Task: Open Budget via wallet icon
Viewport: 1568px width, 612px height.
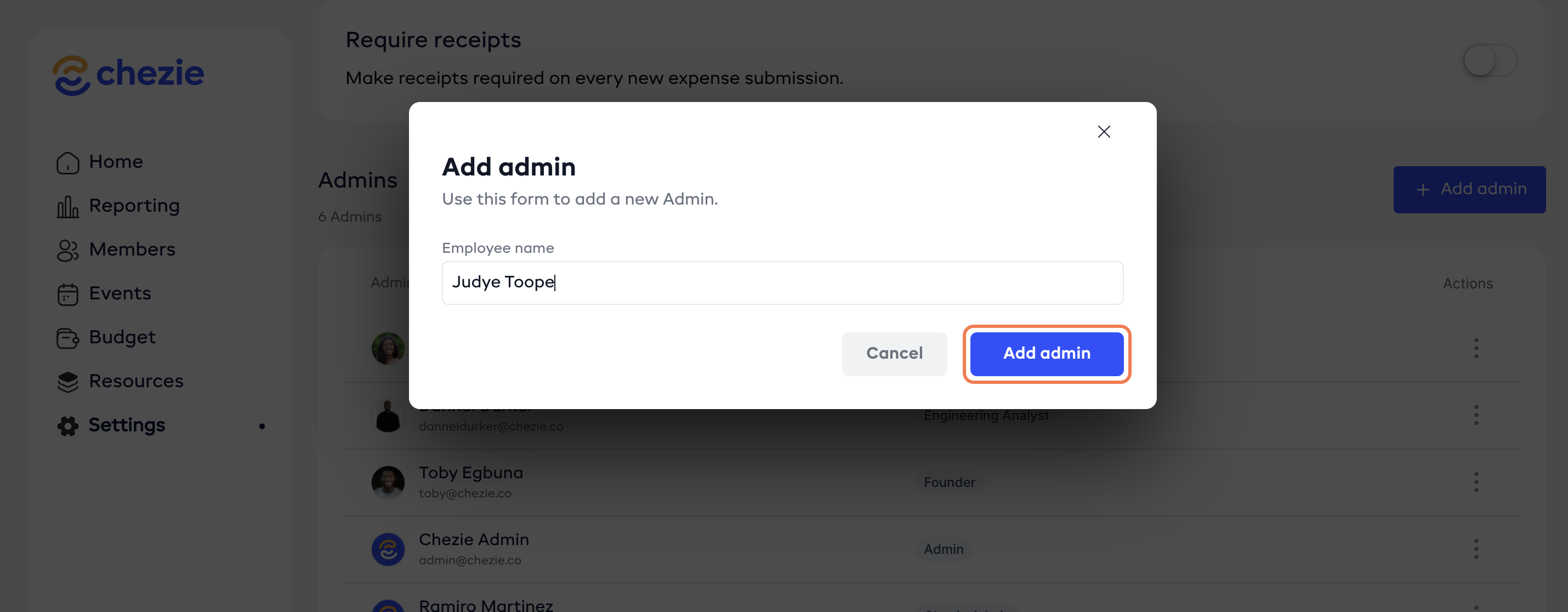Action: click(x=67, y=338)
